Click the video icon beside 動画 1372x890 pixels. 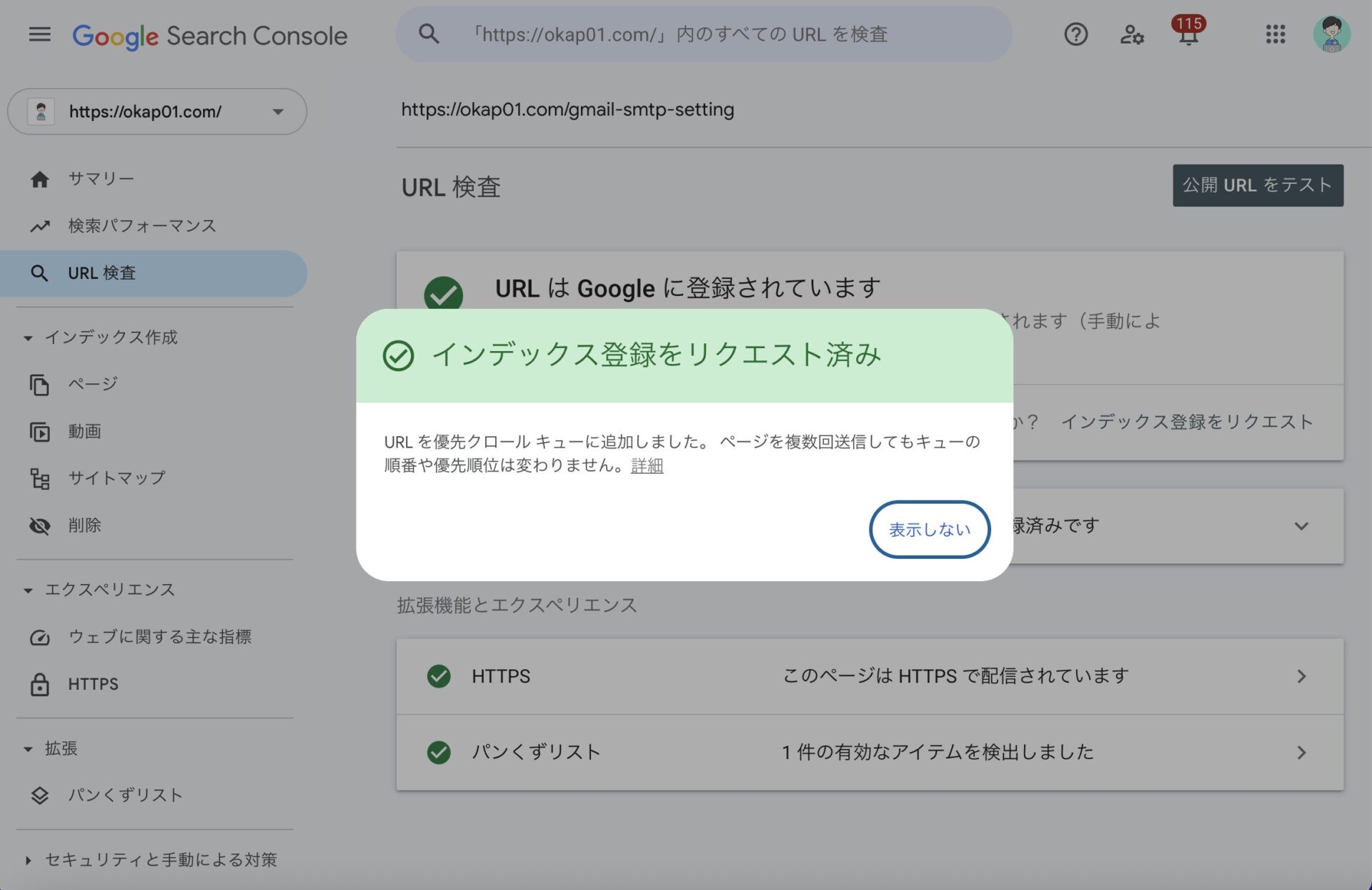point(40,432)
